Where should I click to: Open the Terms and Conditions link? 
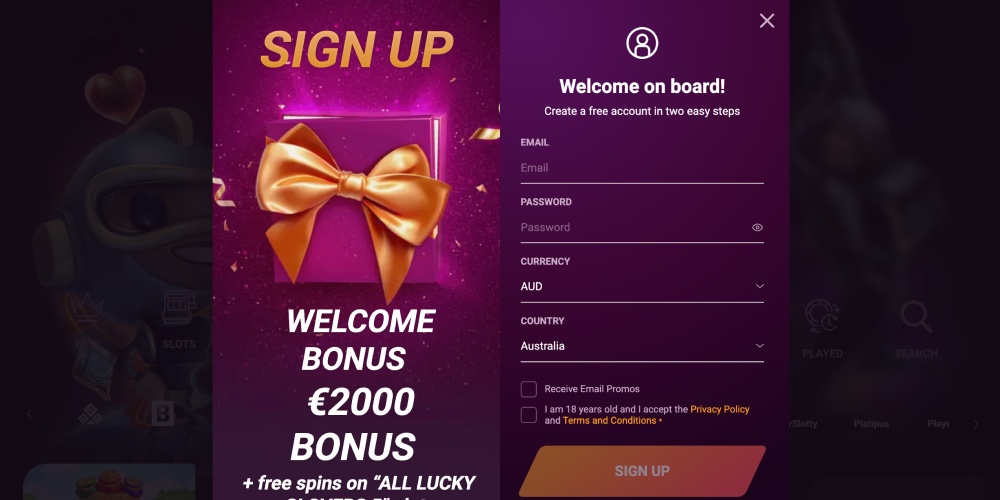pyautogui.click(x=609, y=421)
